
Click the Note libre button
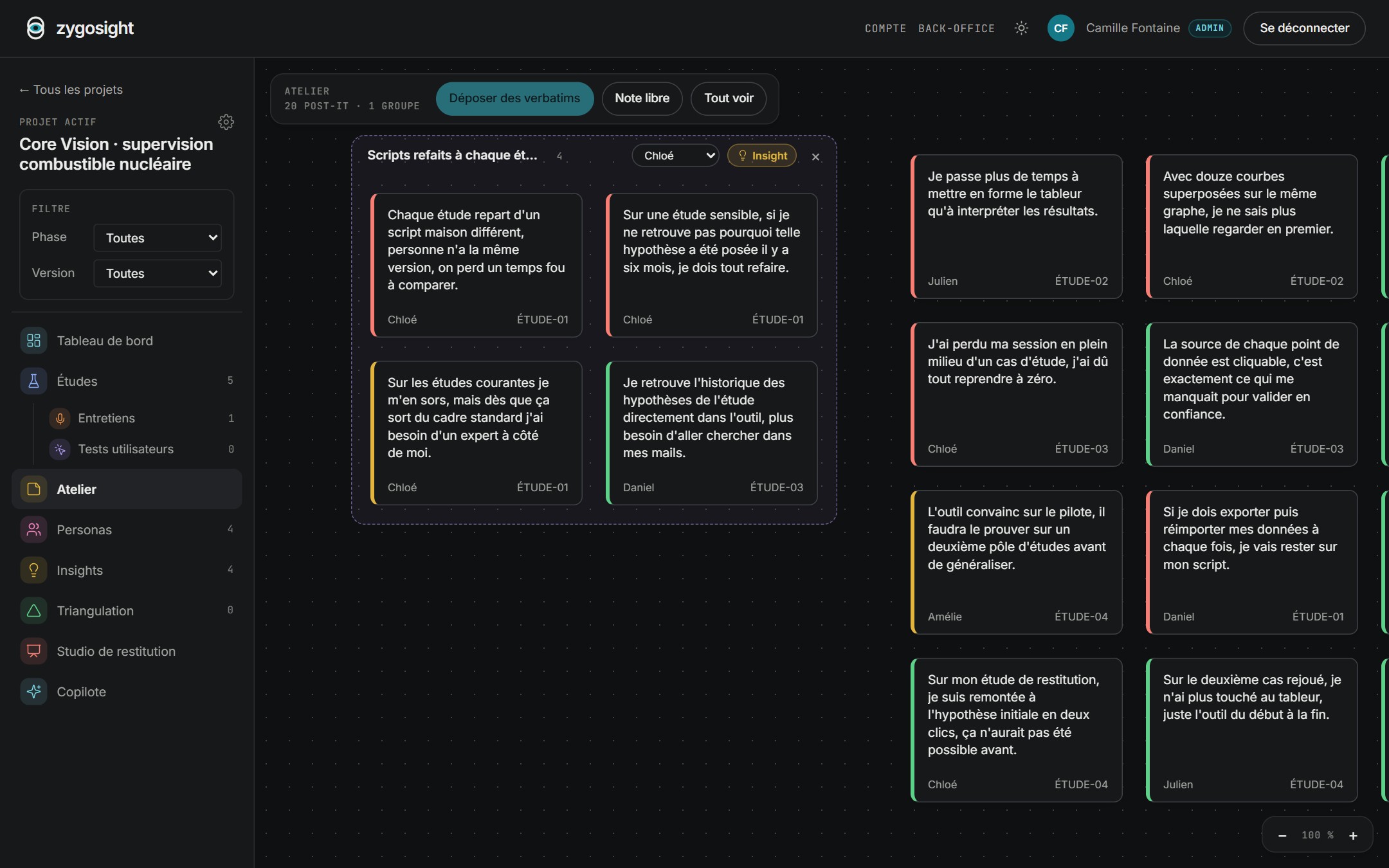(x=642, y=98)
